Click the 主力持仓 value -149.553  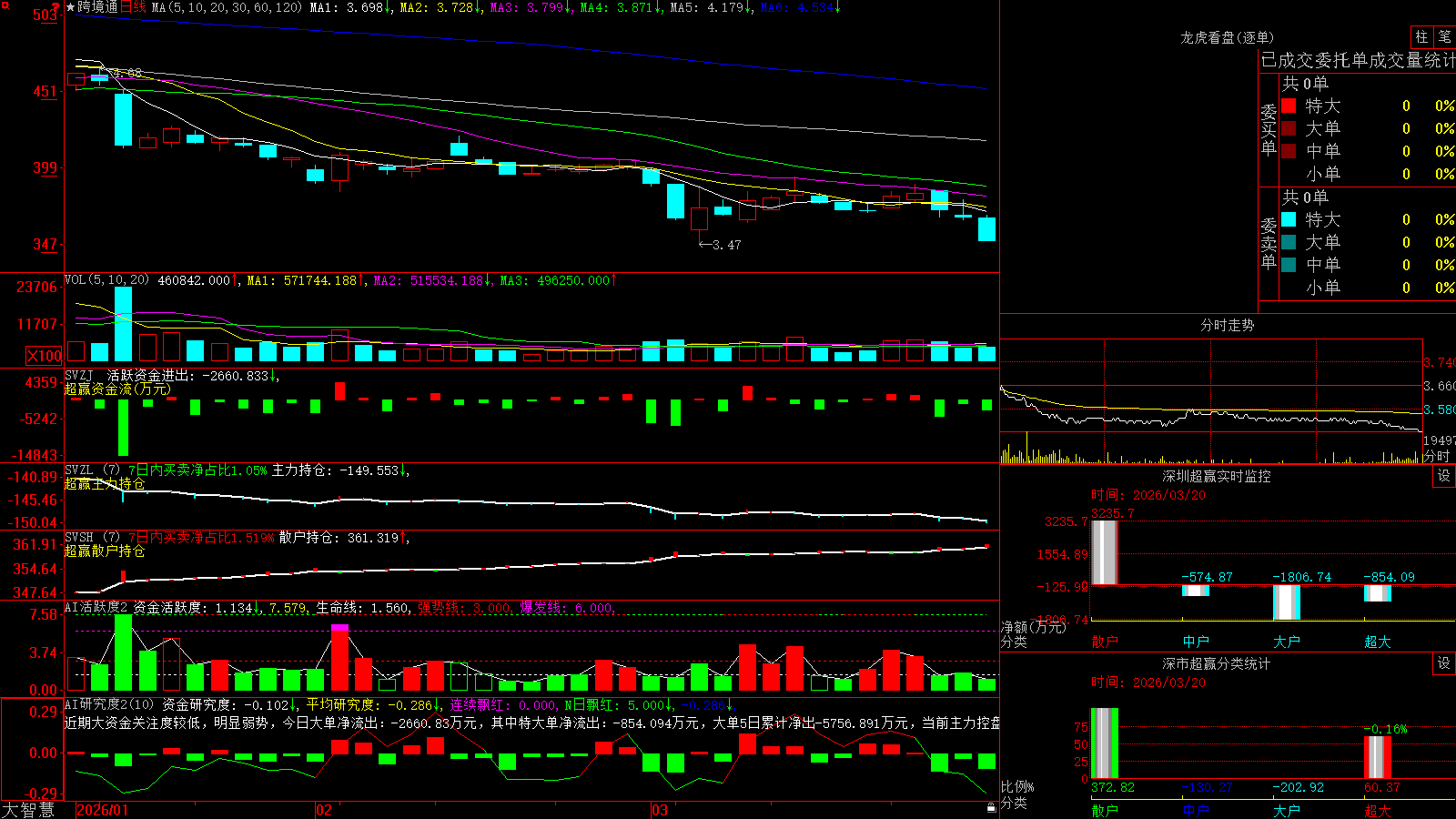point(369,470)
